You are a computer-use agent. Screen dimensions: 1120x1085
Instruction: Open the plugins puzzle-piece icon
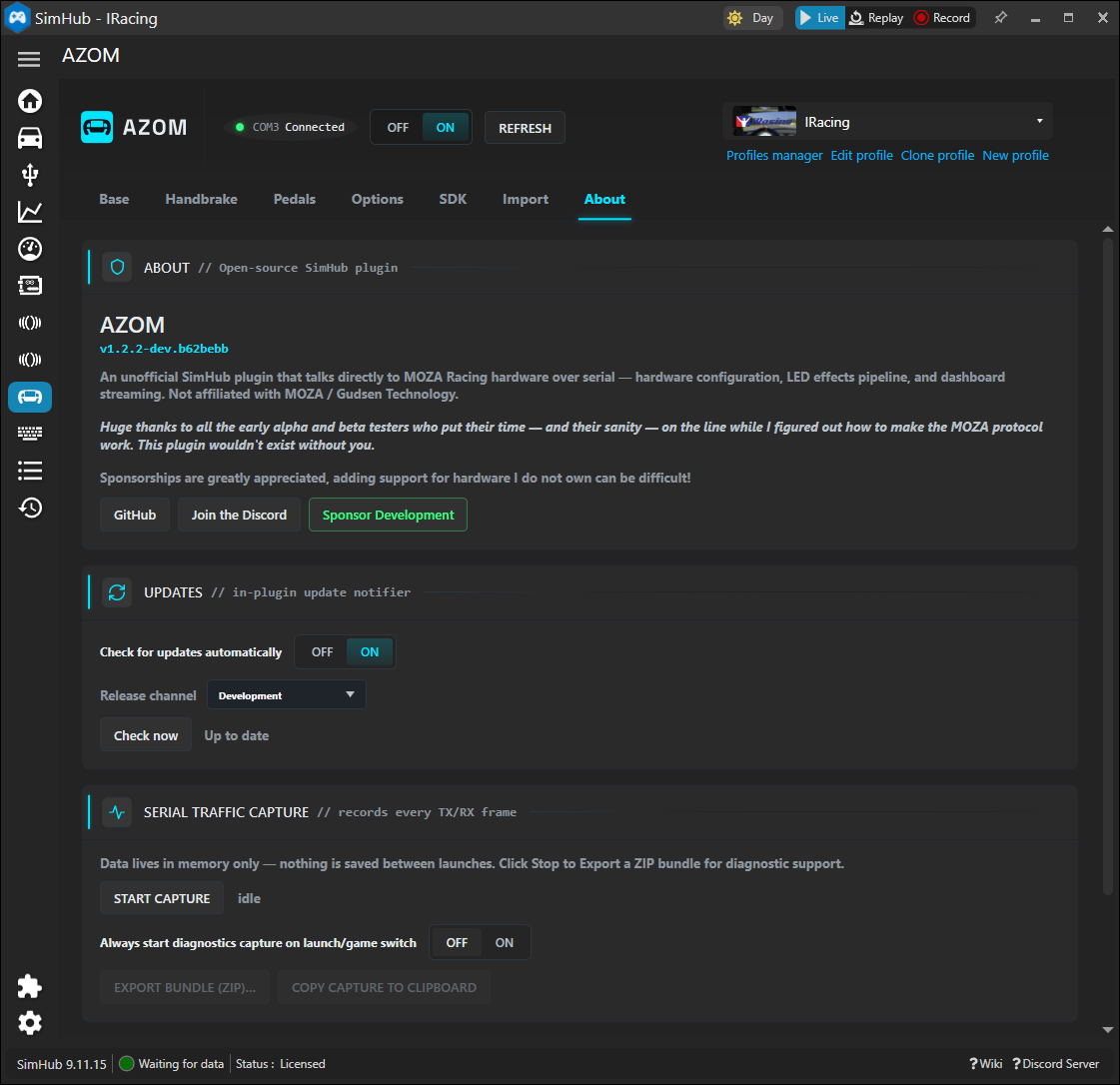pos(29,986)
